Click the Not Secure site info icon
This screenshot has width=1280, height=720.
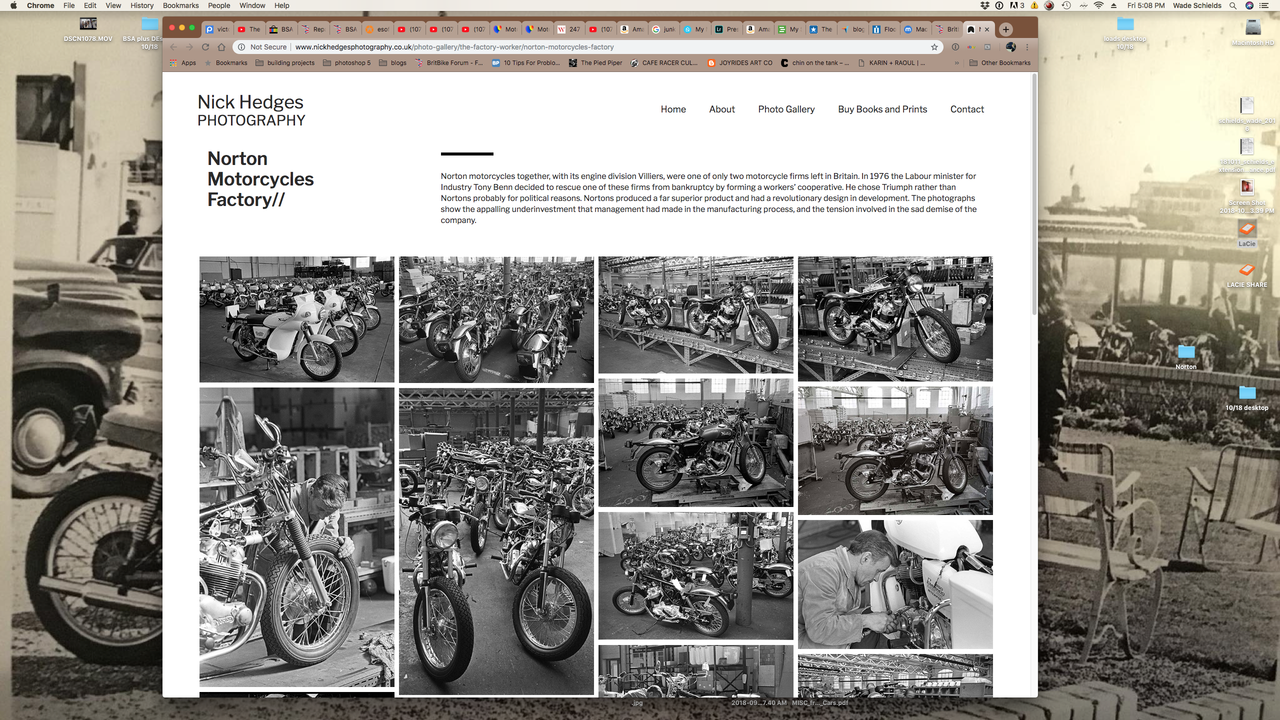[x=242, y=47]
